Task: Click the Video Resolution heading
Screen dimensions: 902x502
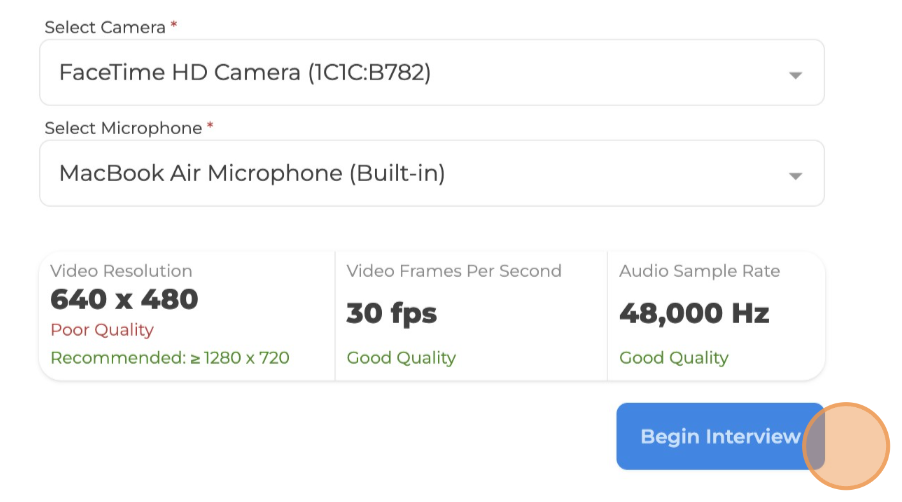Action: pyautogui.click(x=121, y=271)
